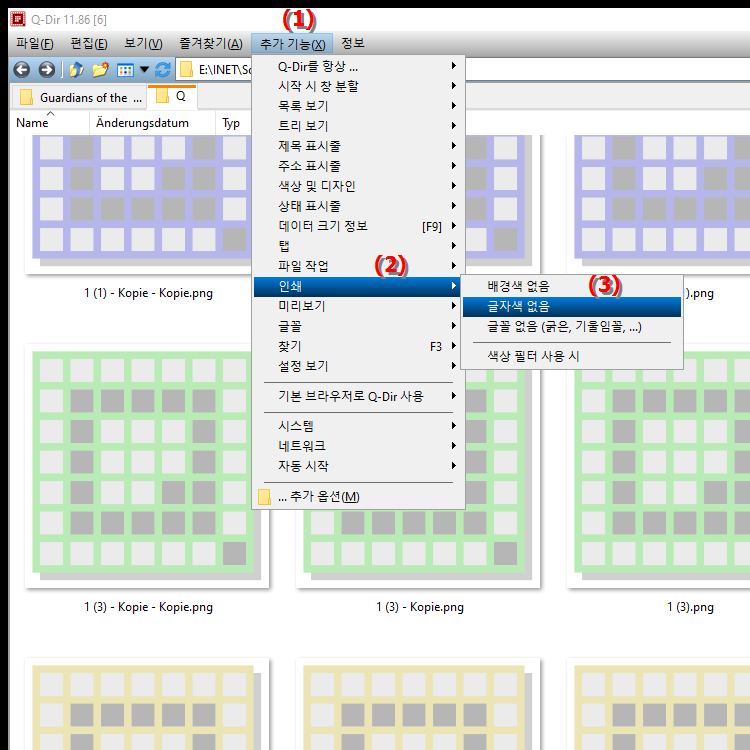
Task: Open ... 추가 옵션(M) entry
Action: coord(358,496)
